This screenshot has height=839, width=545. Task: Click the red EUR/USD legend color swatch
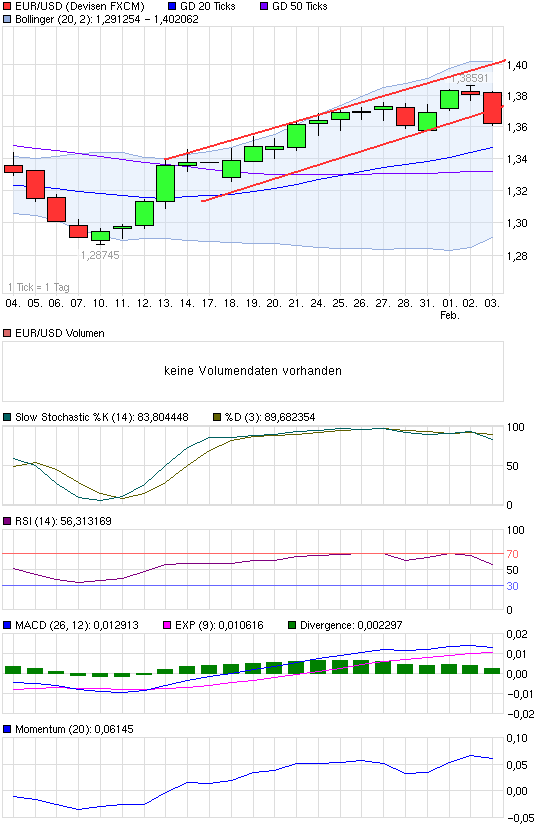pos(7,6)
